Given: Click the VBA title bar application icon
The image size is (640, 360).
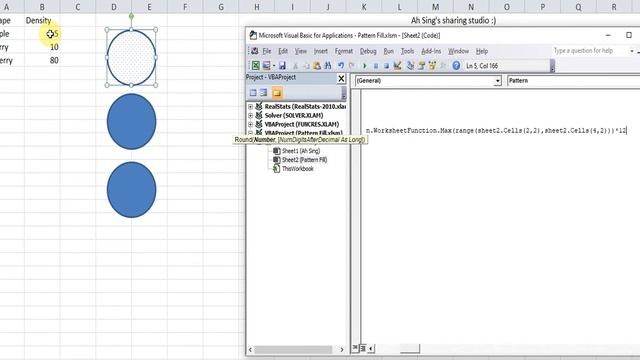Looking at the screenshot, I should [253, 36].
